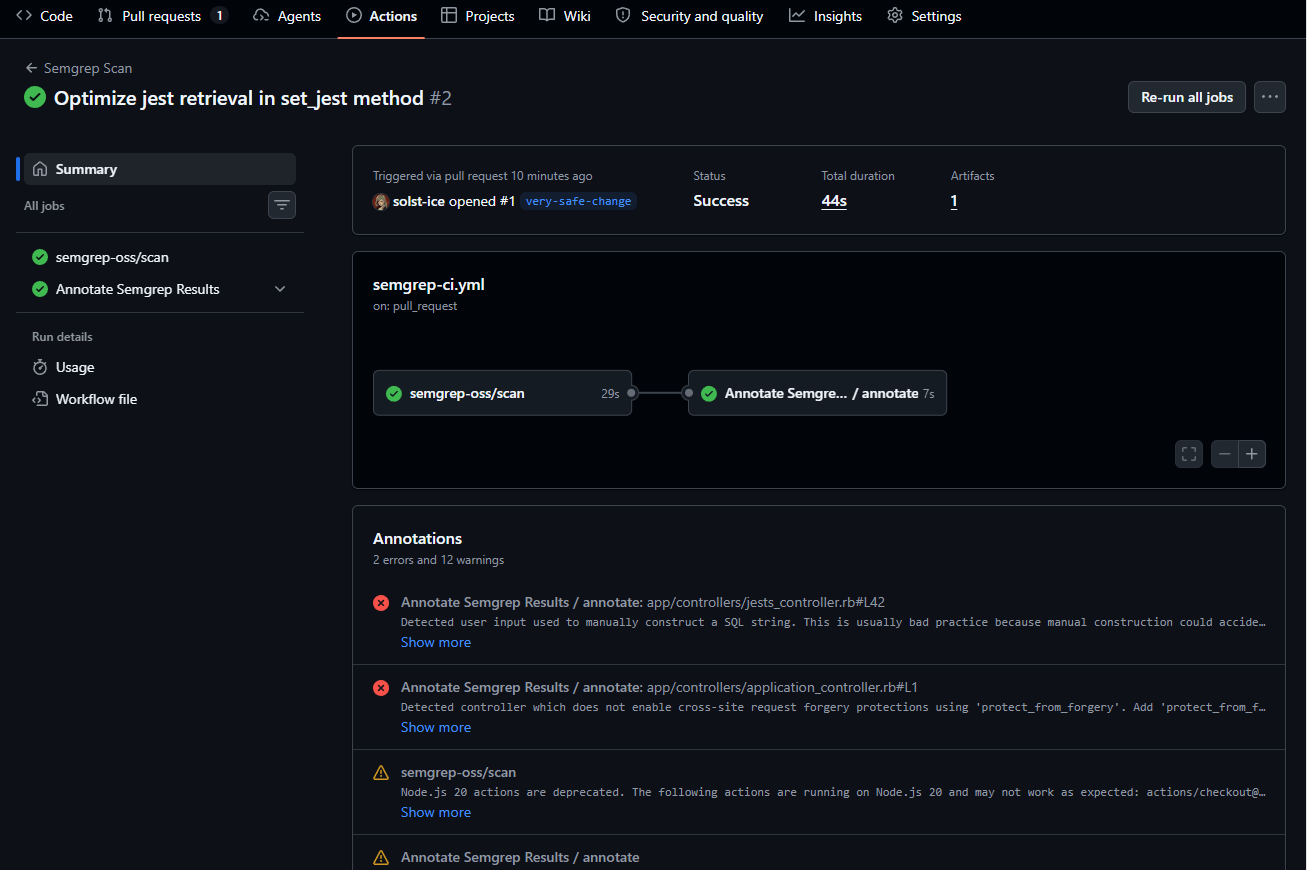
Task: Switch to the Pull requests tab
Action: coord(162,16)
